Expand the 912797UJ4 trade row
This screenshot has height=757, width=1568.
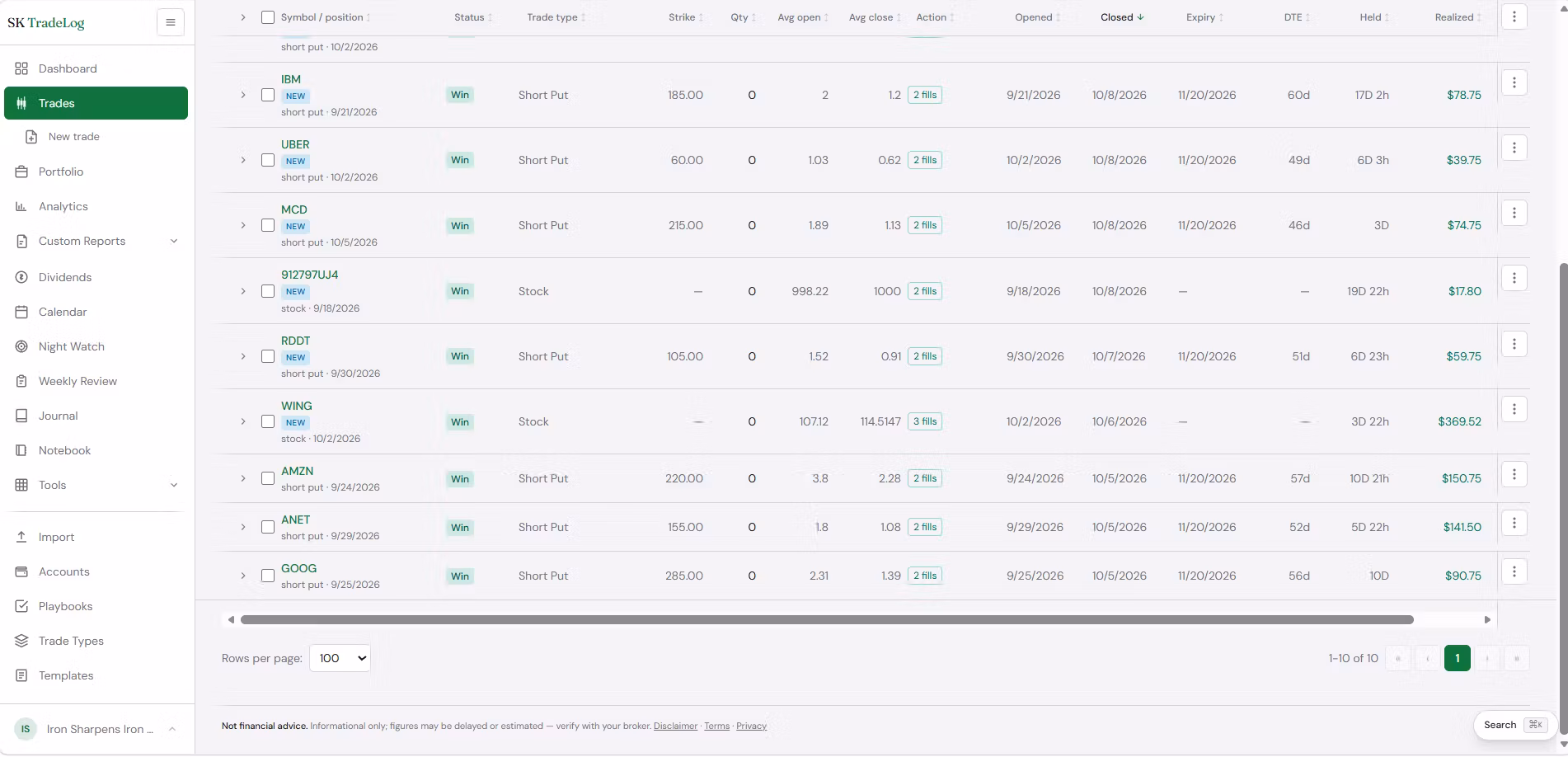click(243, 291)
